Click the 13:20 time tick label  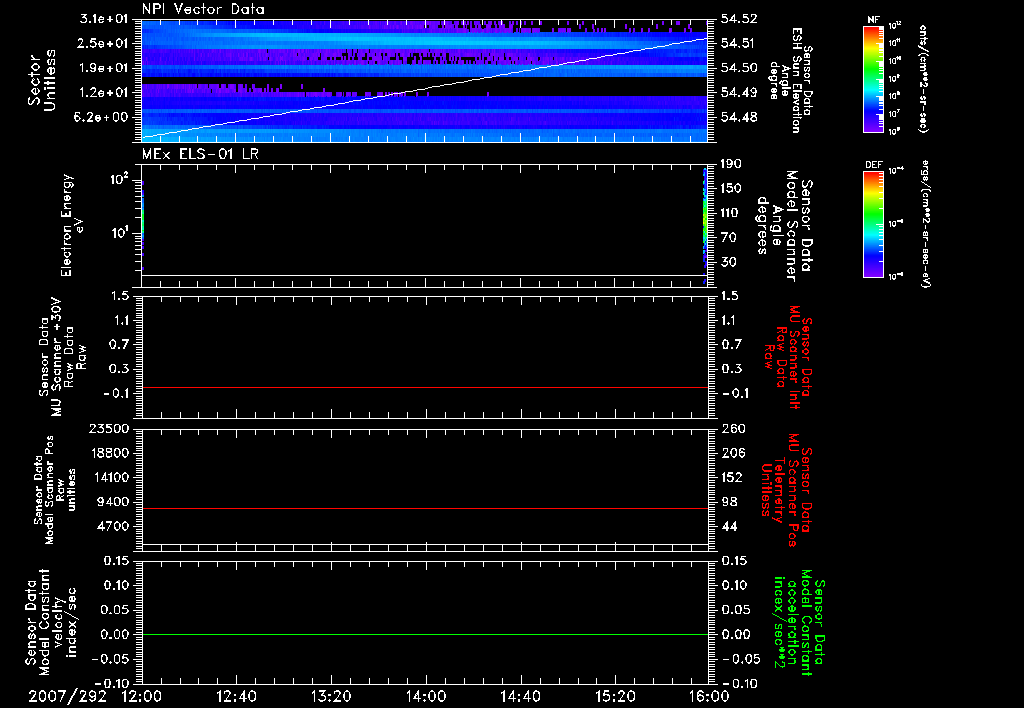pos(331,696)
